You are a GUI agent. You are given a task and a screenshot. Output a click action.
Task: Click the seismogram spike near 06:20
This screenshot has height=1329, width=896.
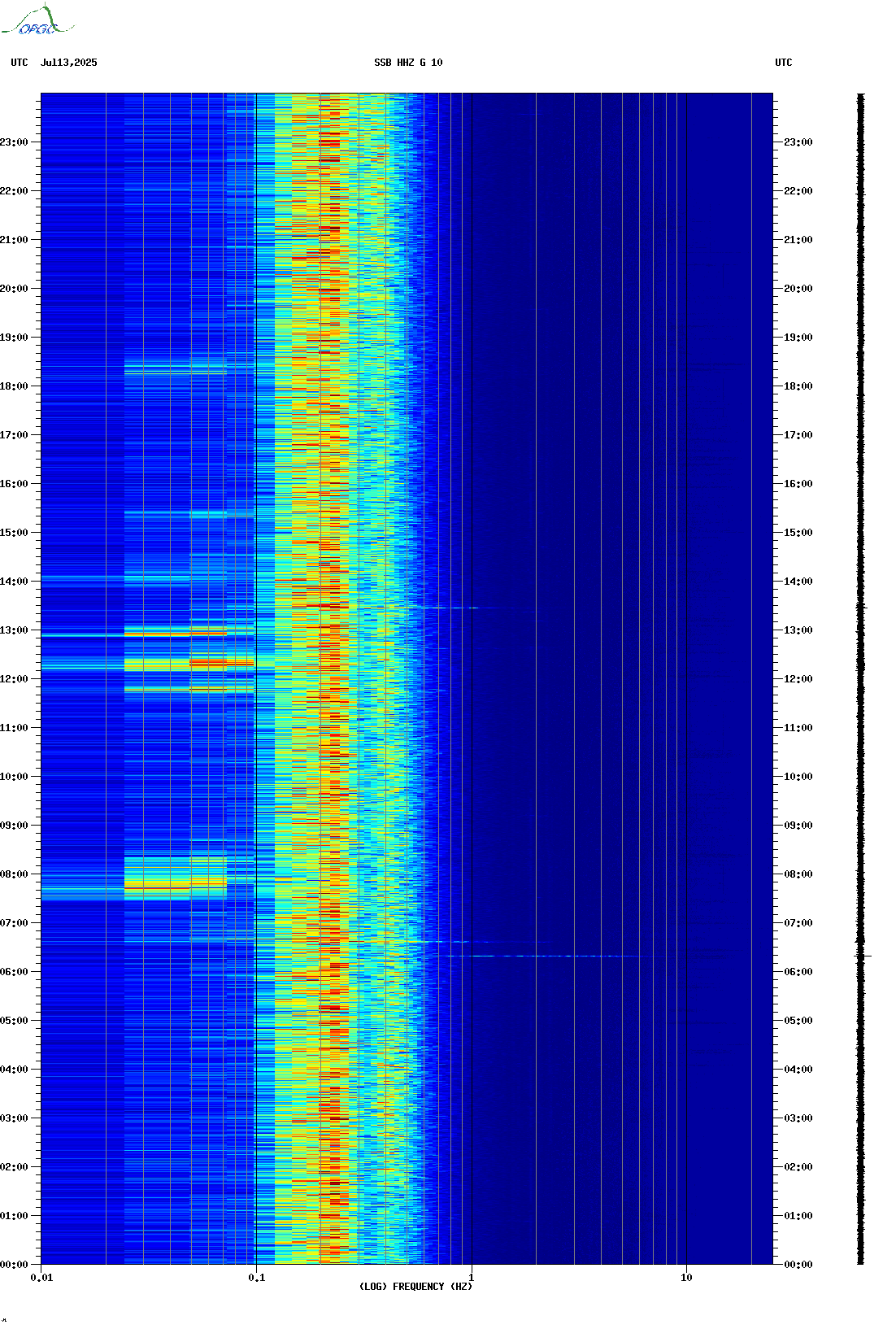862,956
